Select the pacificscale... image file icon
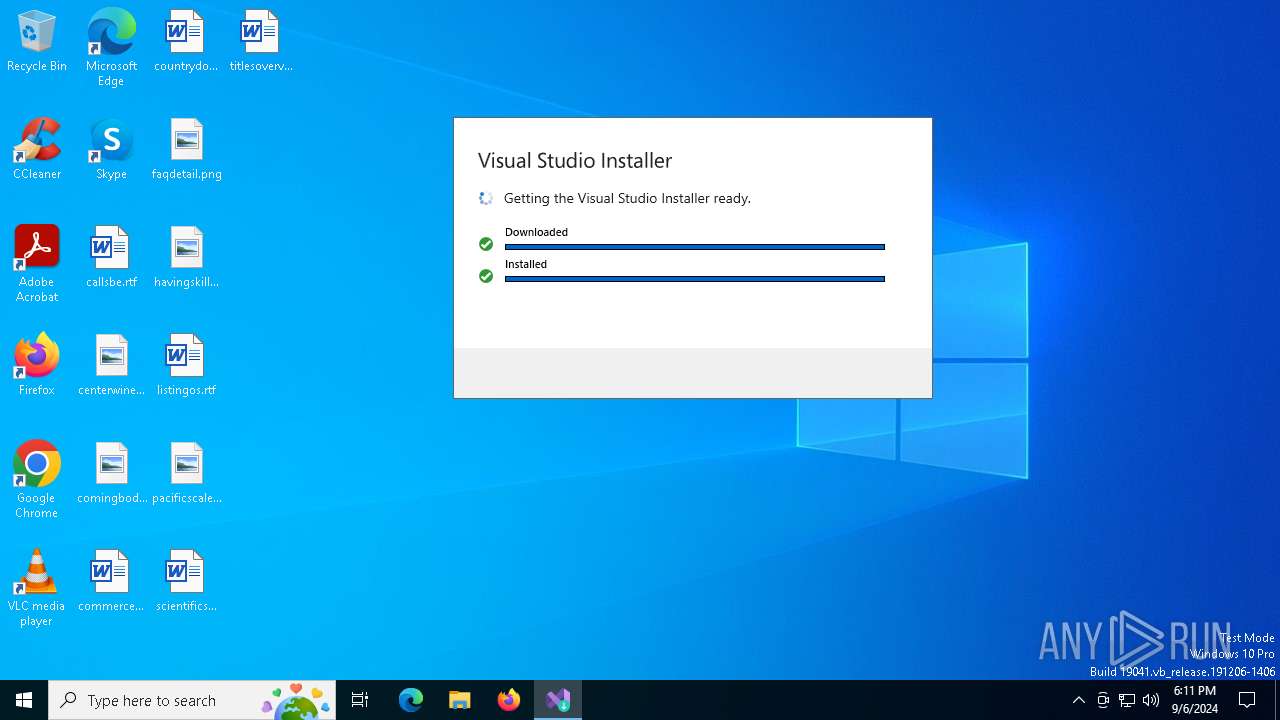The height and width of the screenshot is (720, 1280). (x=186, y=473)
